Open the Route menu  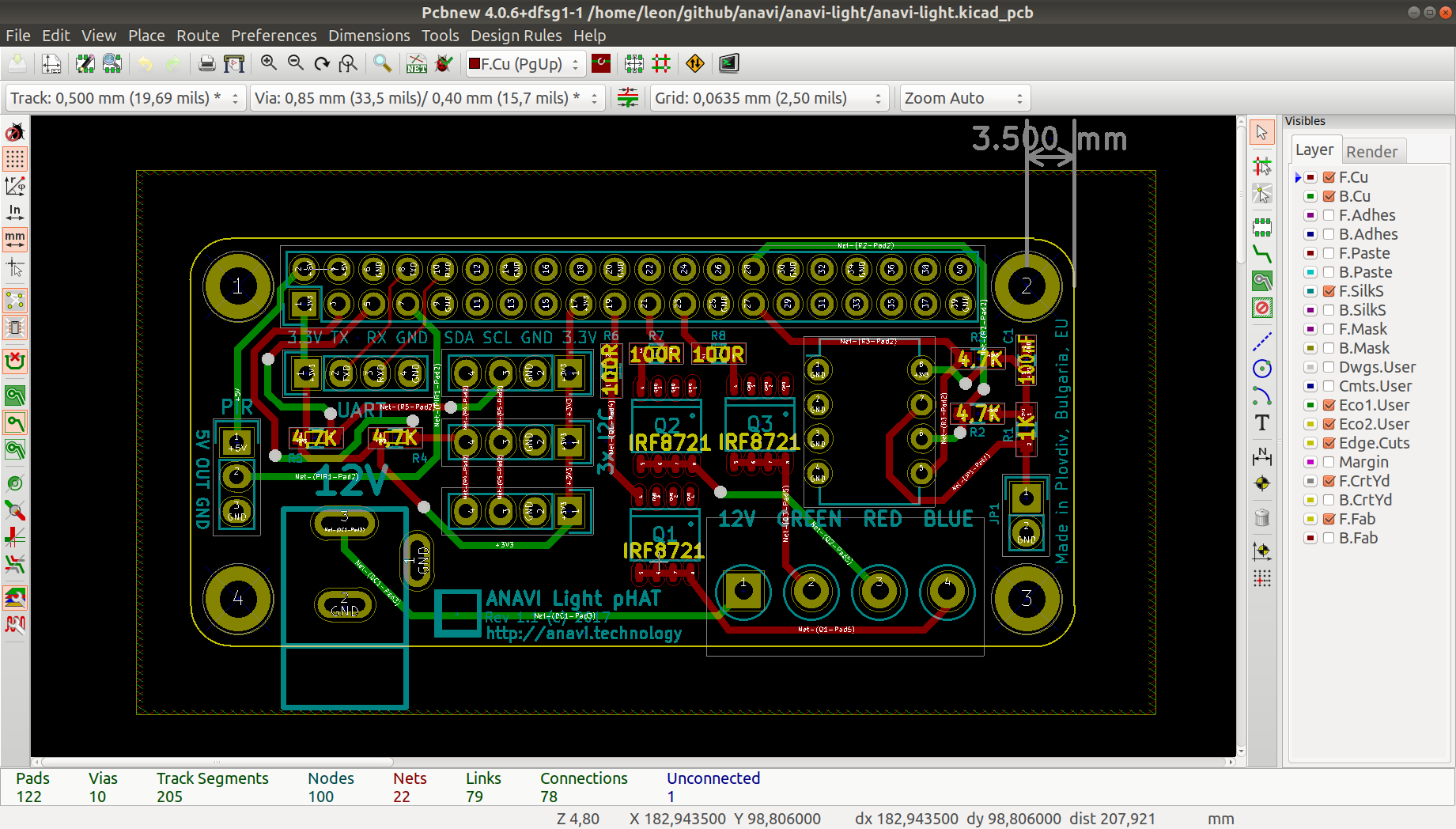pyautogui.click(x=198, y=36)
